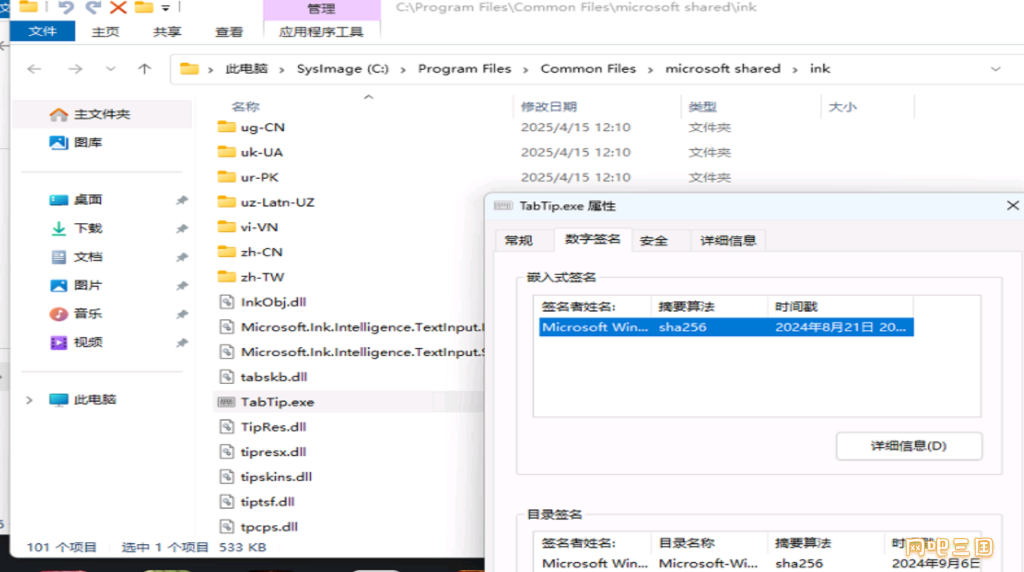Open the recent locations dropdown arrow
This screenshot has width=1024, height=572.
pyautogui.click(x=110, y=69)
